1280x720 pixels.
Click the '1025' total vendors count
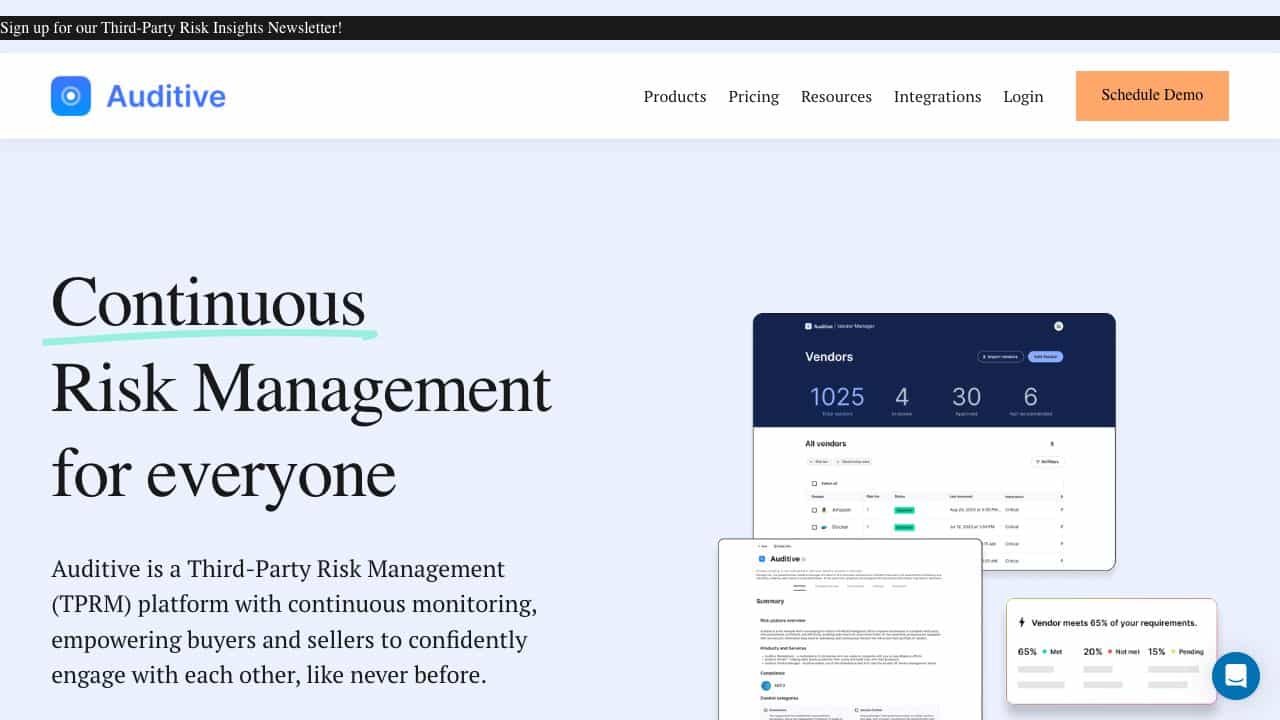(x=837, y=396)
